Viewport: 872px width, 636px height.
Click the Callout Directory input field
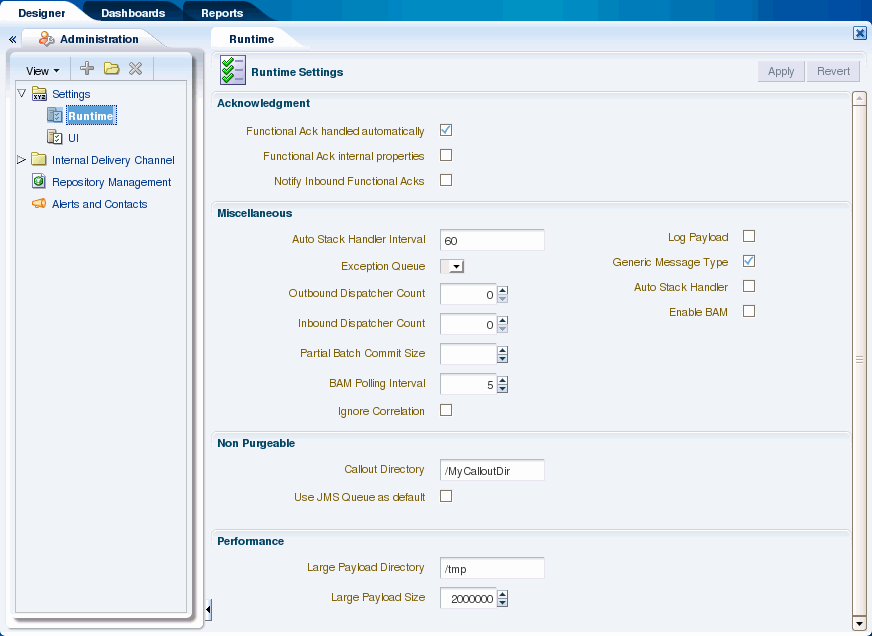pos(492,470)
